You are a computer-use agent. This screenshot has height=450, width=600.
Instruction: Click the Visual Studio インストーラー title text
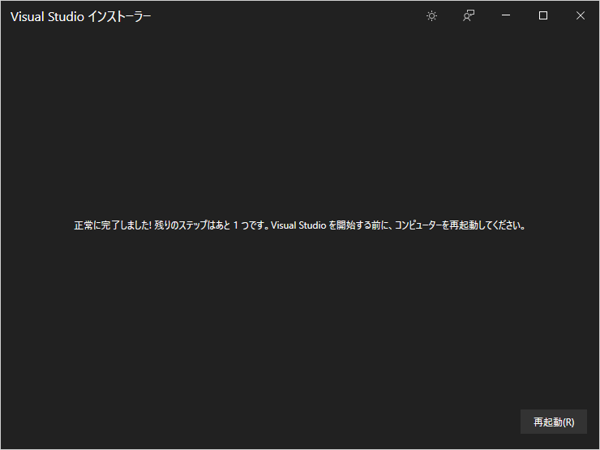coord(81,16)
